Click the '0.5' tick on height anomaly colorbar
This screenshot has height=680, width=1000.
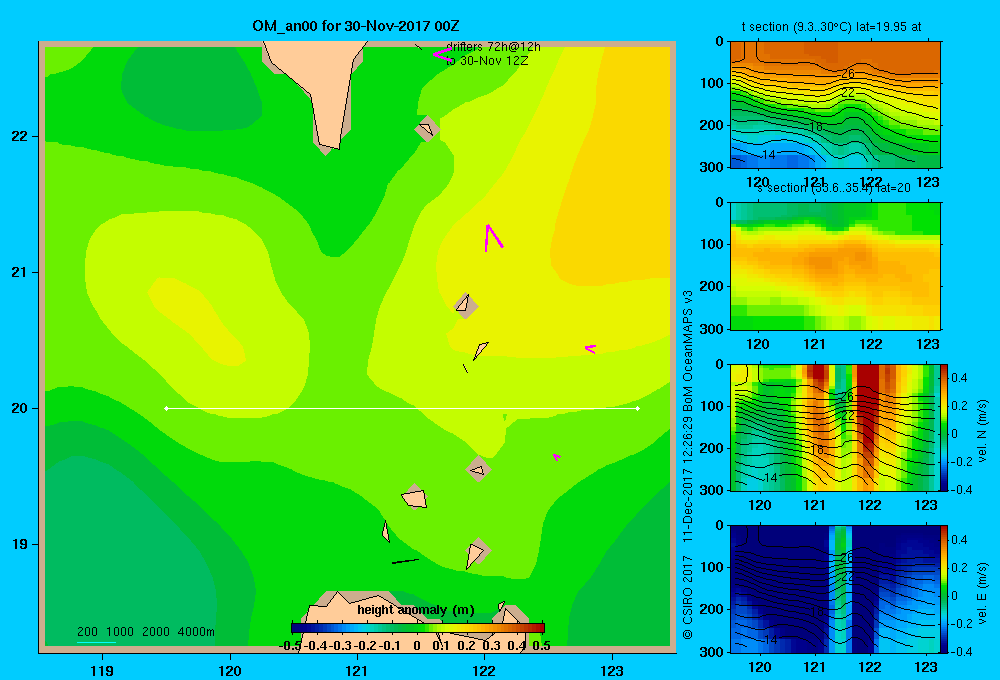[541, 646]
